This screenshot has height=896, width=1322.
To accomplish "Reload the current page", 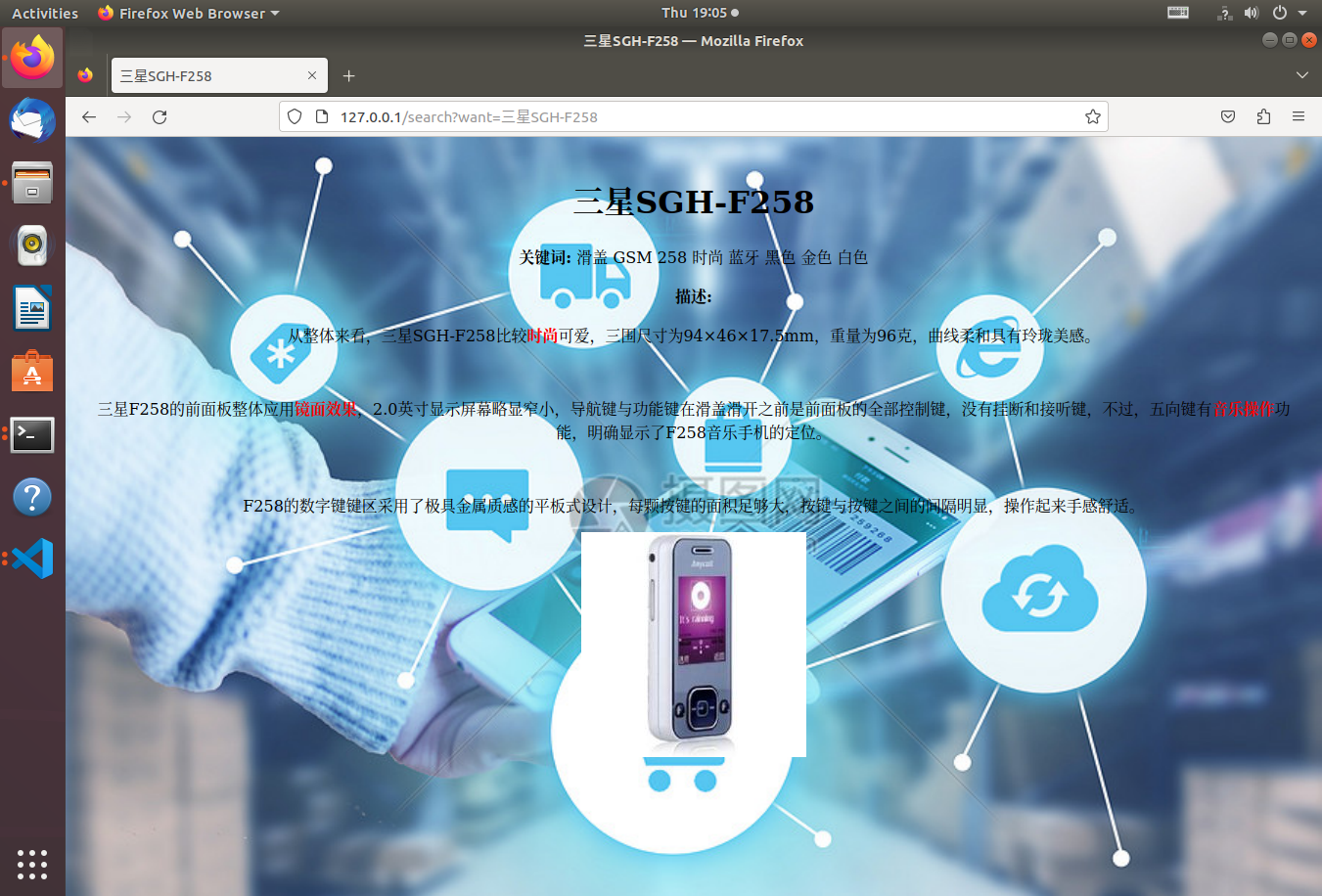I will click(x=160, y=117).
